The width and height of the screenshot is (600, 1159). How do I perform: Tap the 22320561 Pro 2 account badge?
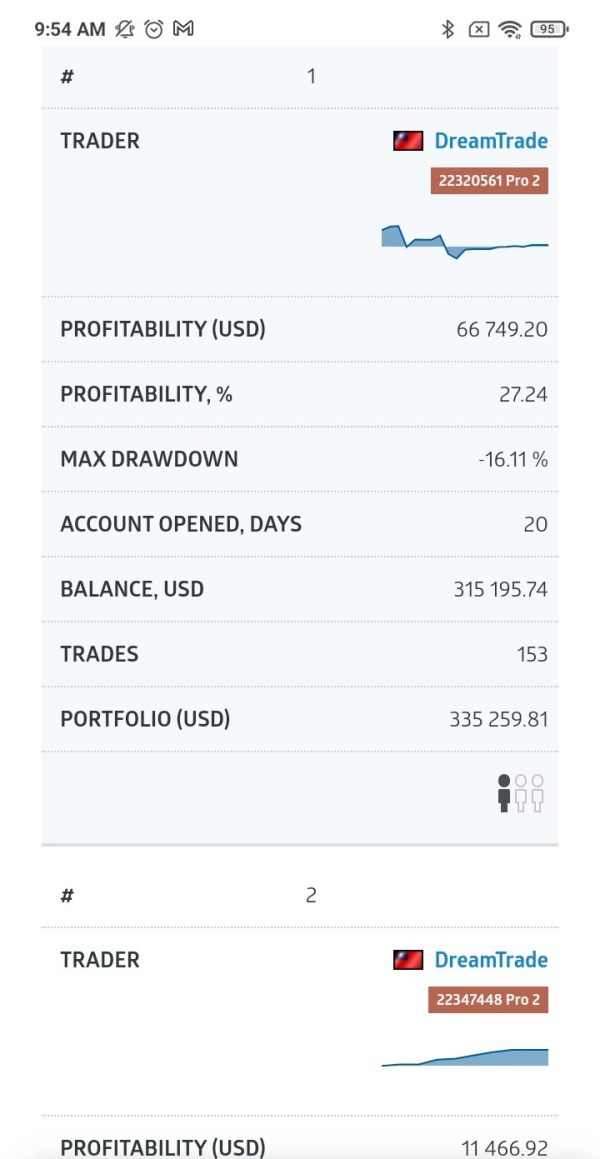[490, 181]
